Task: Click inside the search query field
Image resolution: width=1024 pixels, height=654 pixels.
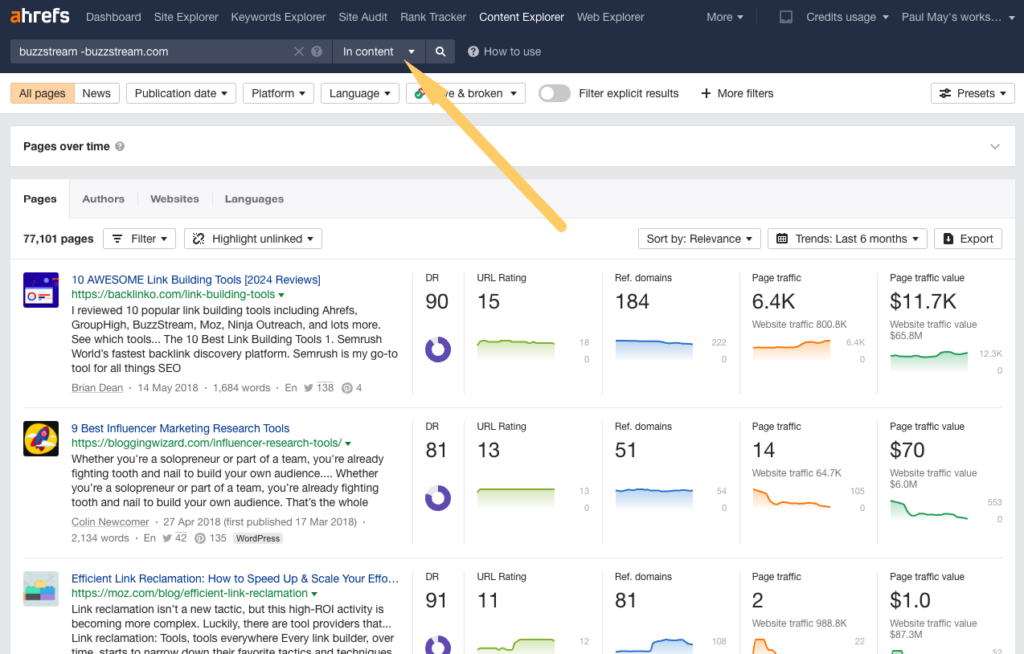Action: tap(150, 51)
